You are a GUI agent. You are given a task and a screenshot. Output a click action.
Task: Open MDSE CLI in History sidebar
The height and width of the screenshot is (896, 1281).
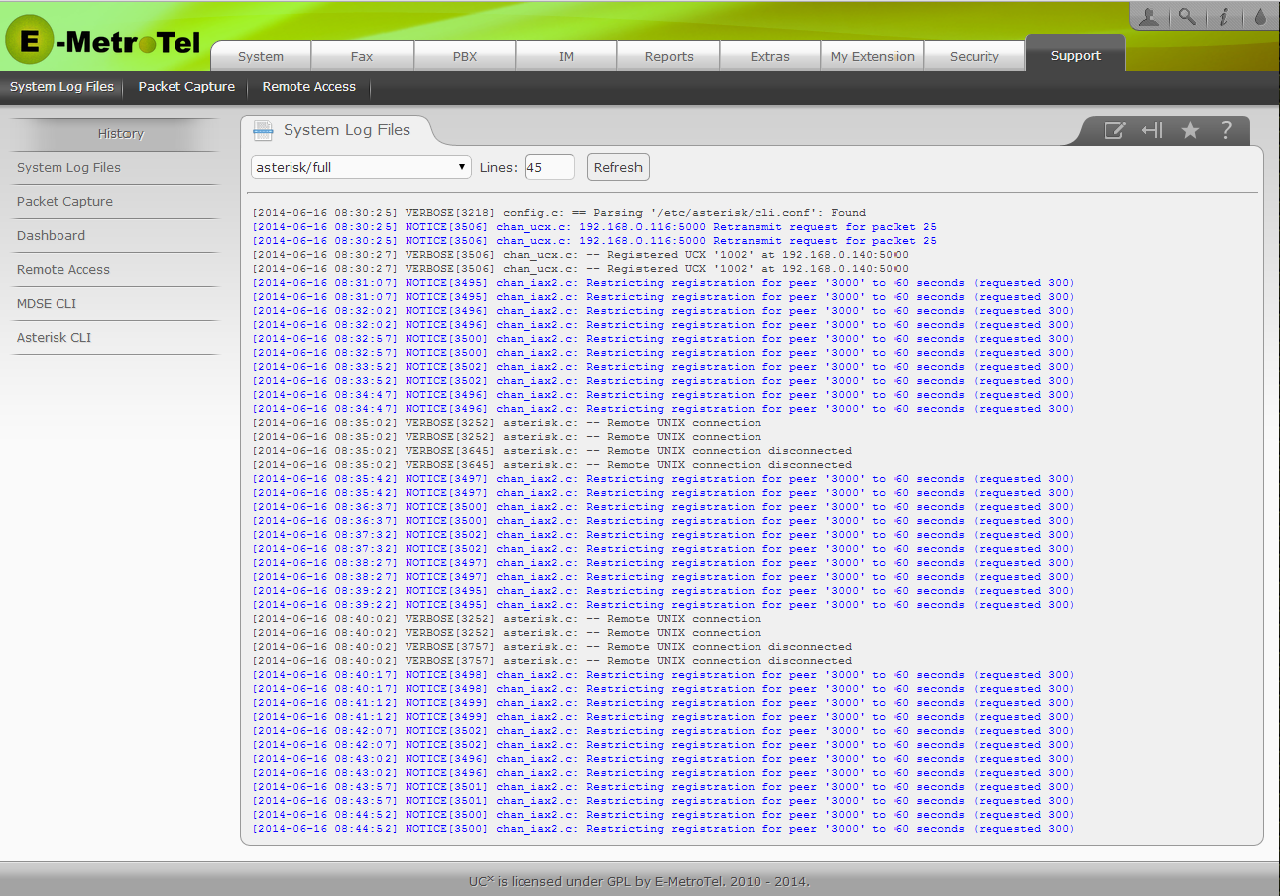click(x=115, y=304)
